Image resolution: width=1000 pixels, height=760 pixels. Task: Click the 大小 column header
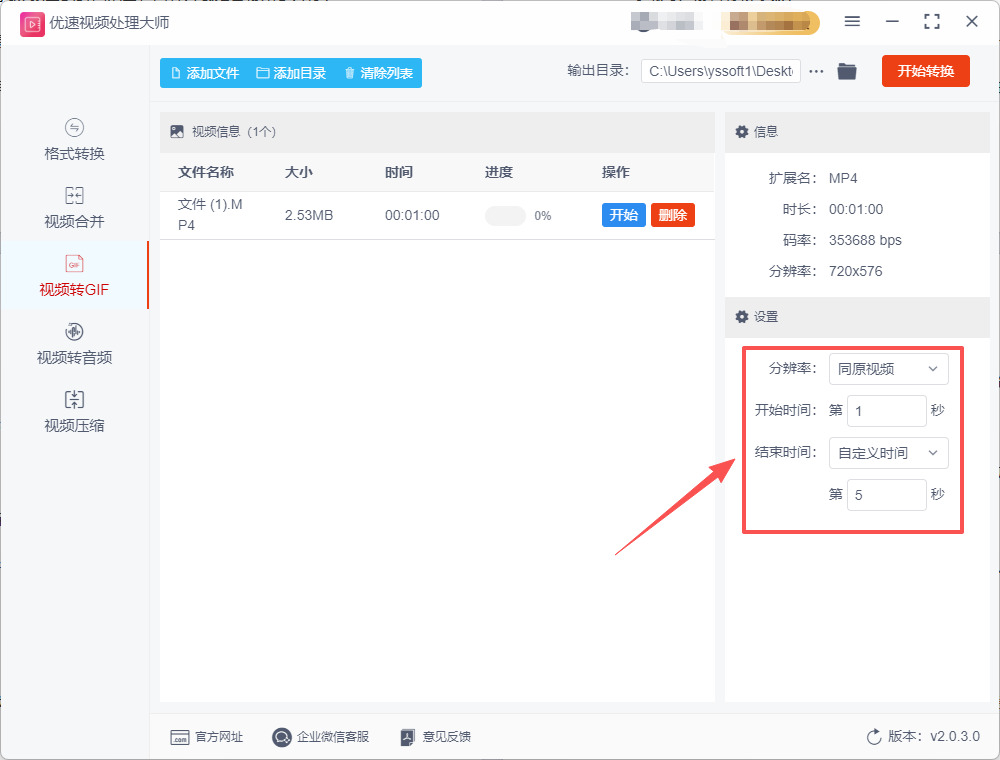tap(298, 172)
